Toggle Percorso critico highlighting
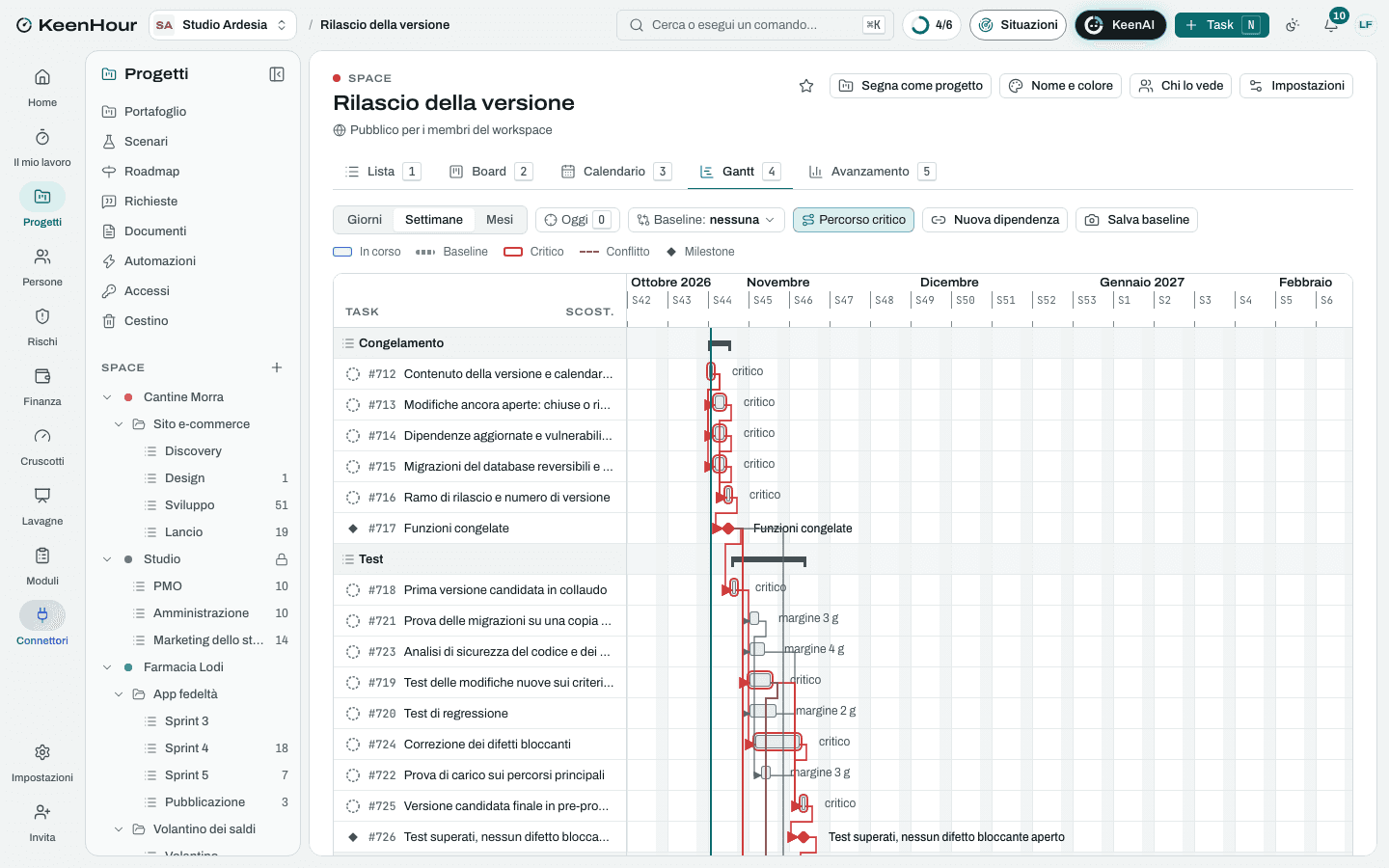1389x868 pixels. [x=854, y=220]
